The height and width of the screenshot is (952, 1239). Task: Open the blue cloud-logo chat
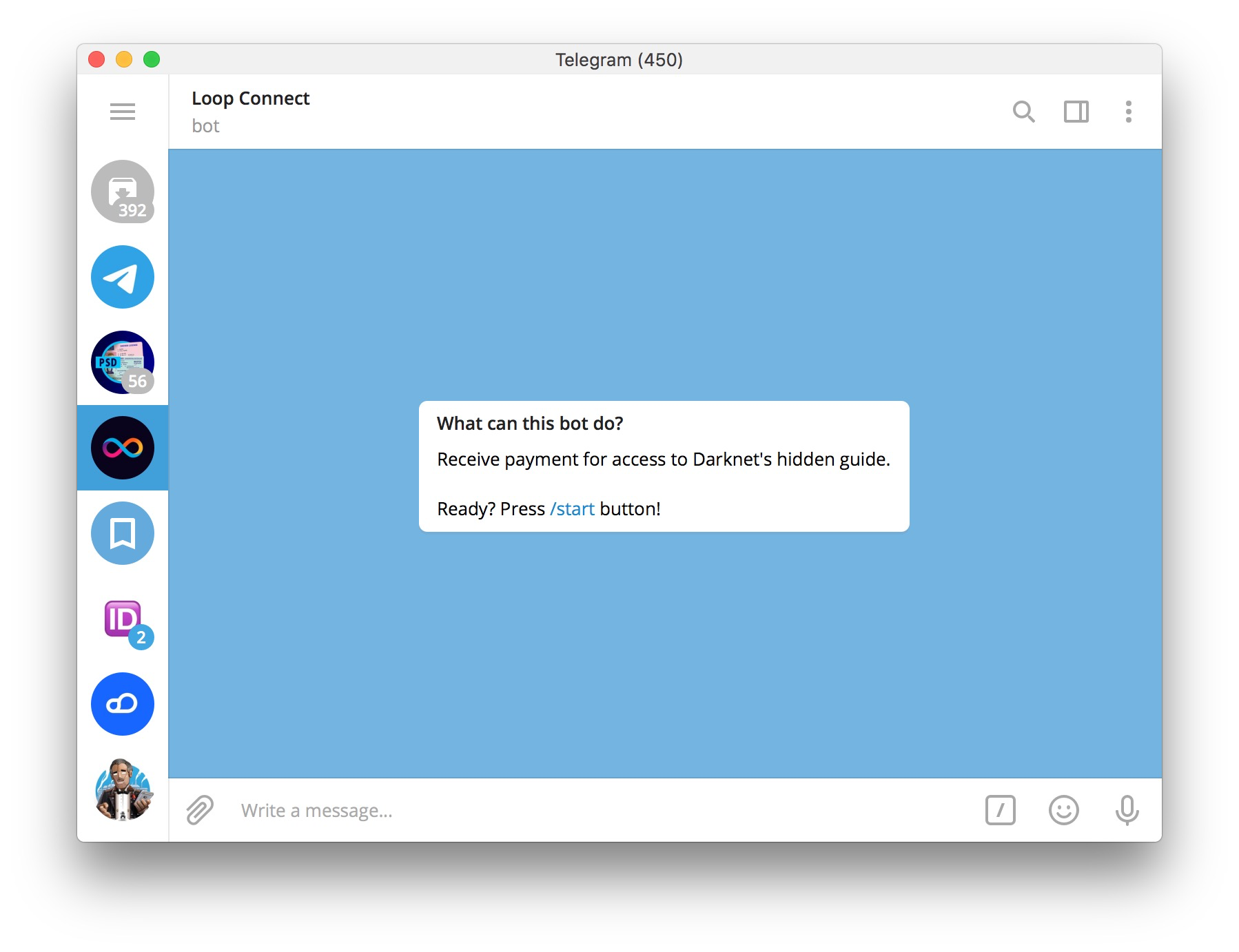(x=123, y=704)
